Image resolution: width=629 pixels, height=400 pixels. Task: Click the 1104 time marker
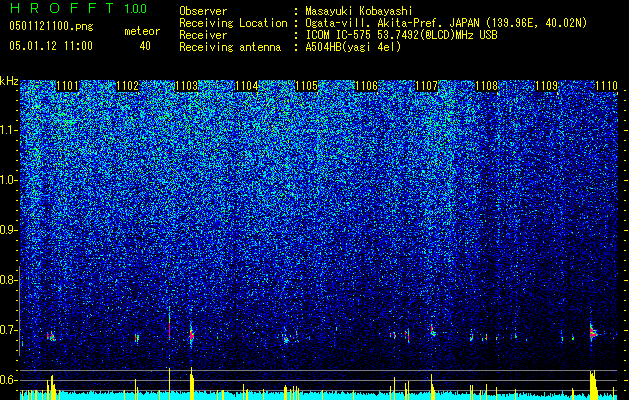coord(247,86)
